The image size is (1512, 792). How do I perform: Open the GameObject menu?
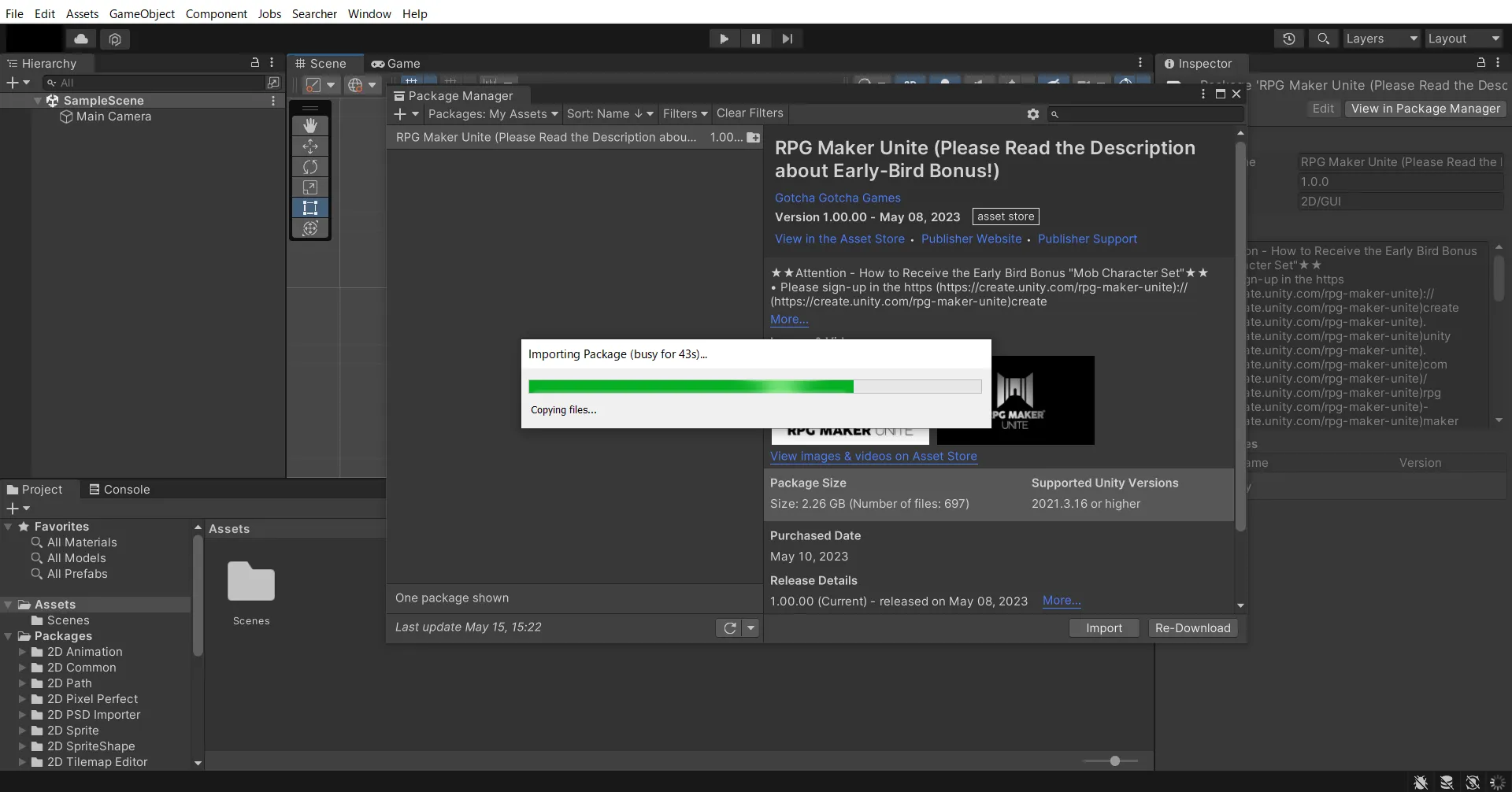(x=142, y=13)
